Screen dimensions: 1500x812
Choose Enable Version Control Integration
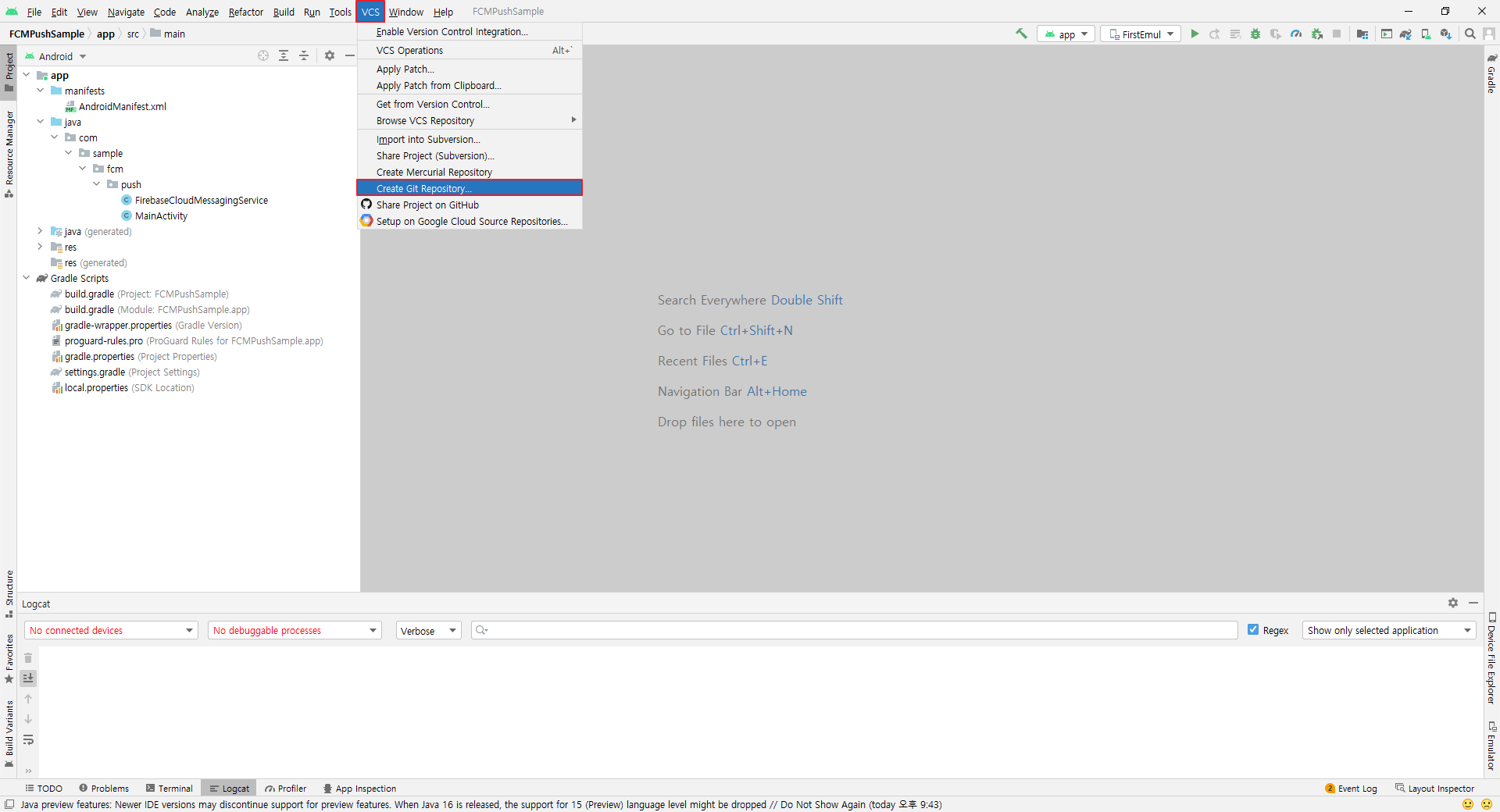(x=470, y=31)
